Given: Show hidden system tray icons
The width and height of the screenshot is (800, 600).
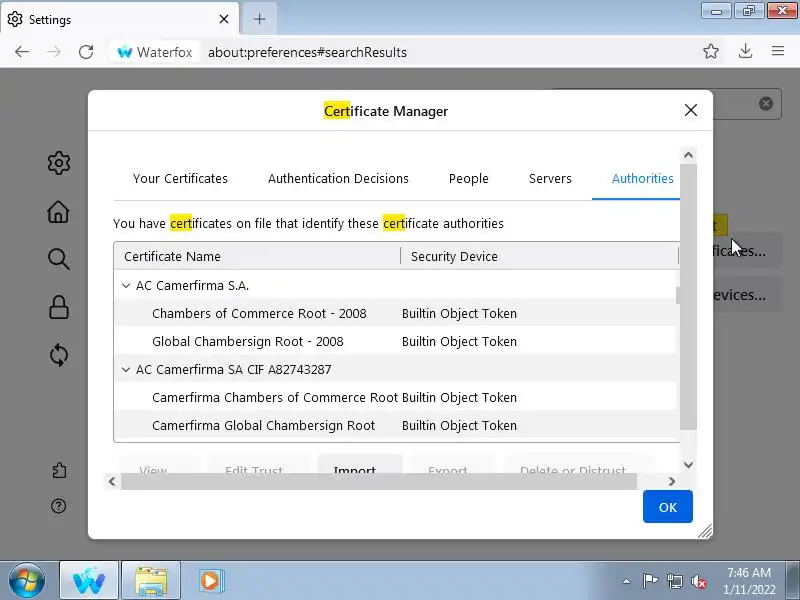Looking at the screenshot, I should (626, 581).
